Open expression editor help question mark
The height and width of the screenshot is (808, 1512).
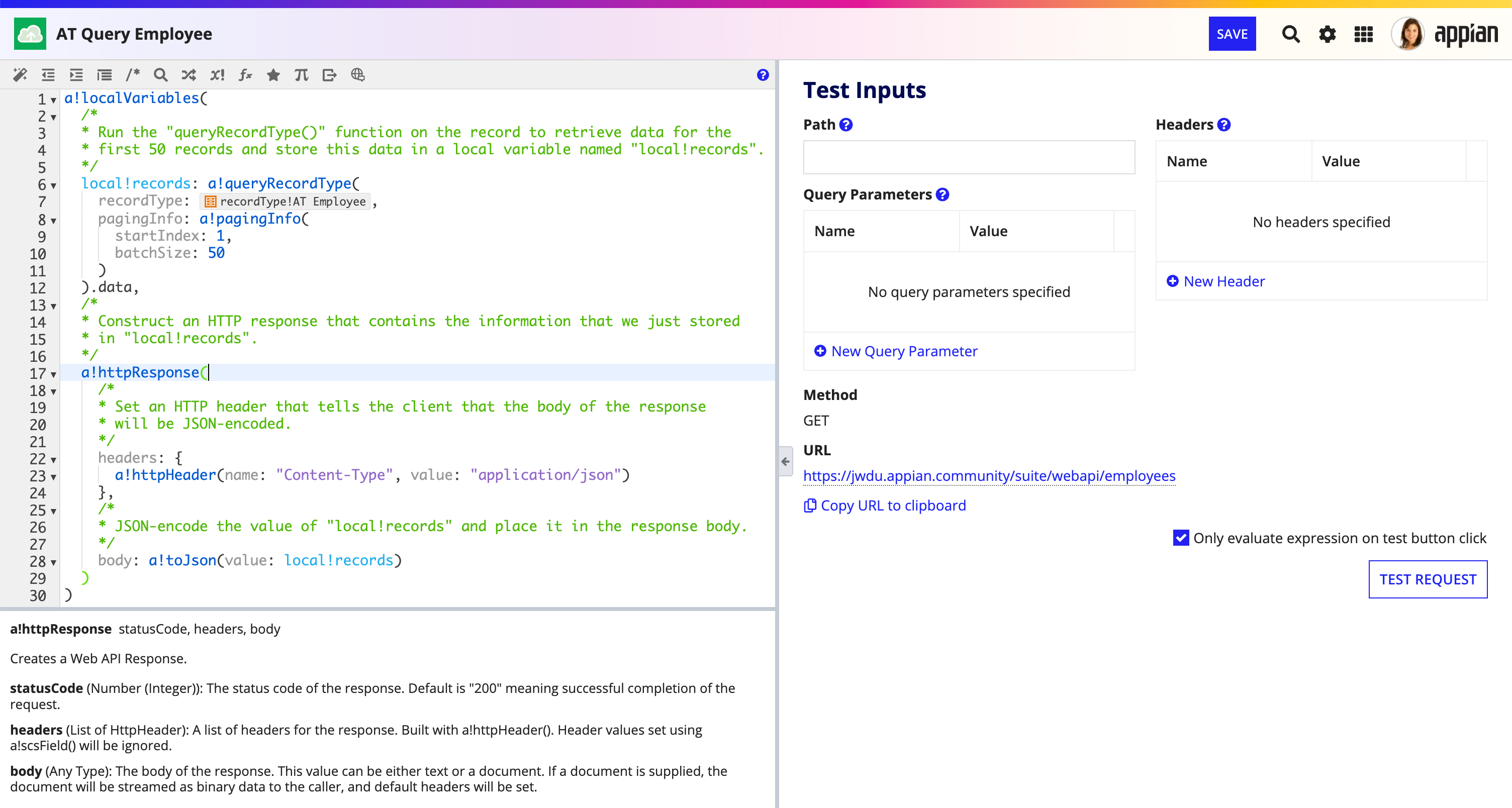(763, 74)
